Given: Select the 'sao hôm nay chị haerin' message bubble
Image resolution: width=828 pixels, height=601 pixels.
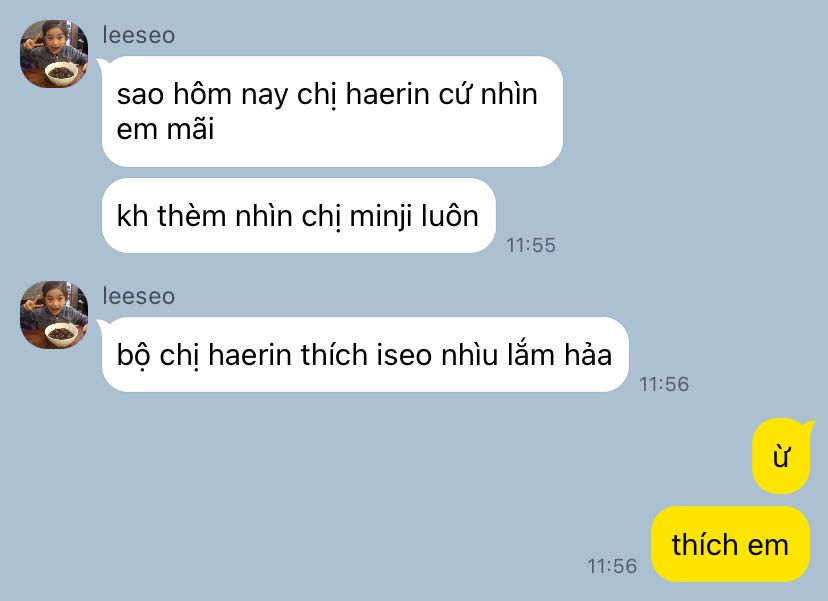Looking at the screenshot, I should (332, 111).
